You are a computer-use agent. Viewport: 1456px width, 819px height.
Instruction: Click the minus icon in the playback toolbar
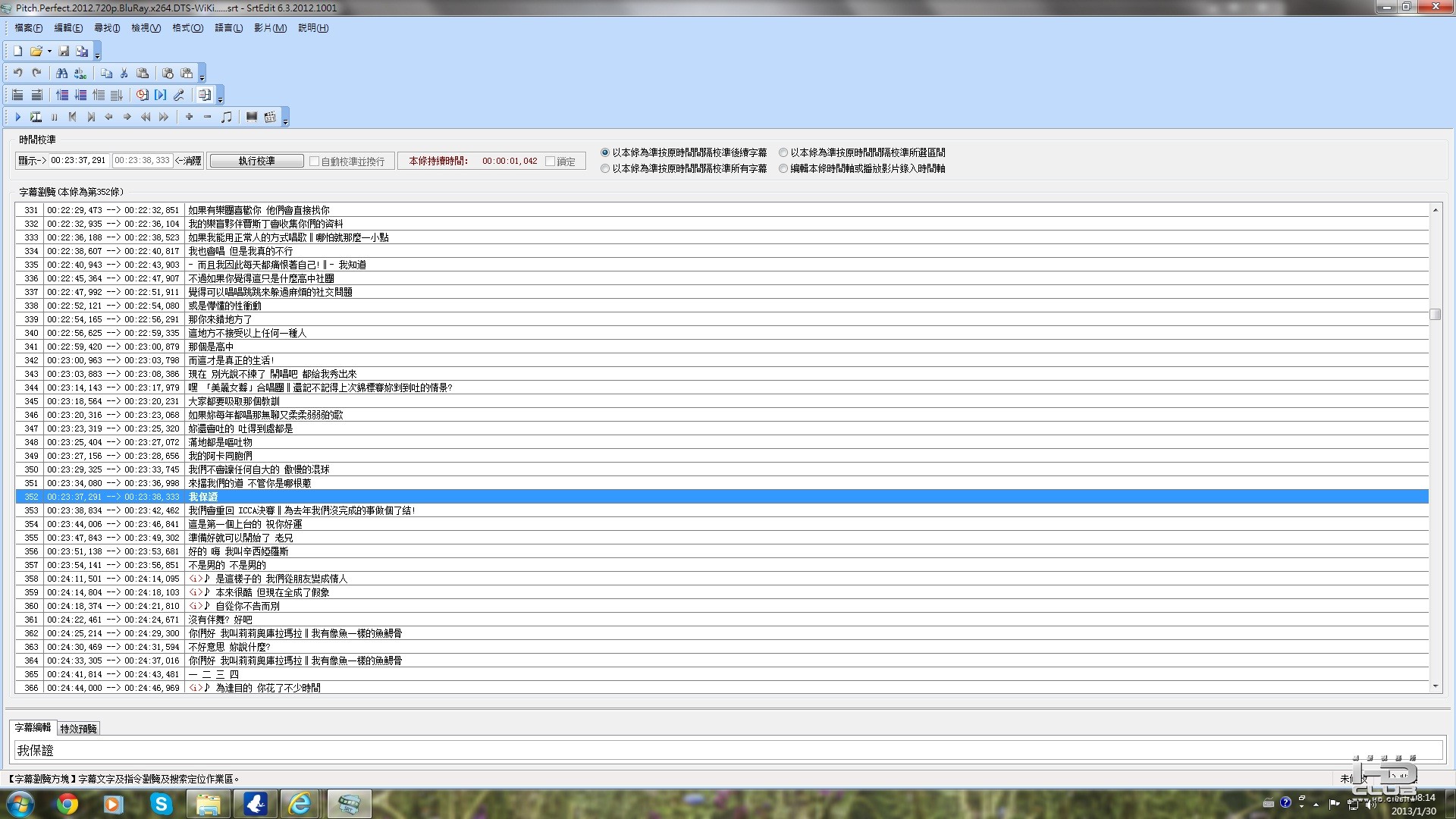pyautogui.click(x=207, y=117)
